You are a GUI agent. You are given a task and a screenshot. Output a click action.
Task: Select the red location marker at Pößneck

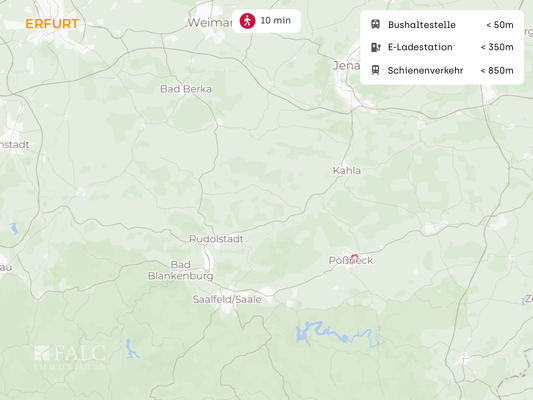tap(354, 257)
